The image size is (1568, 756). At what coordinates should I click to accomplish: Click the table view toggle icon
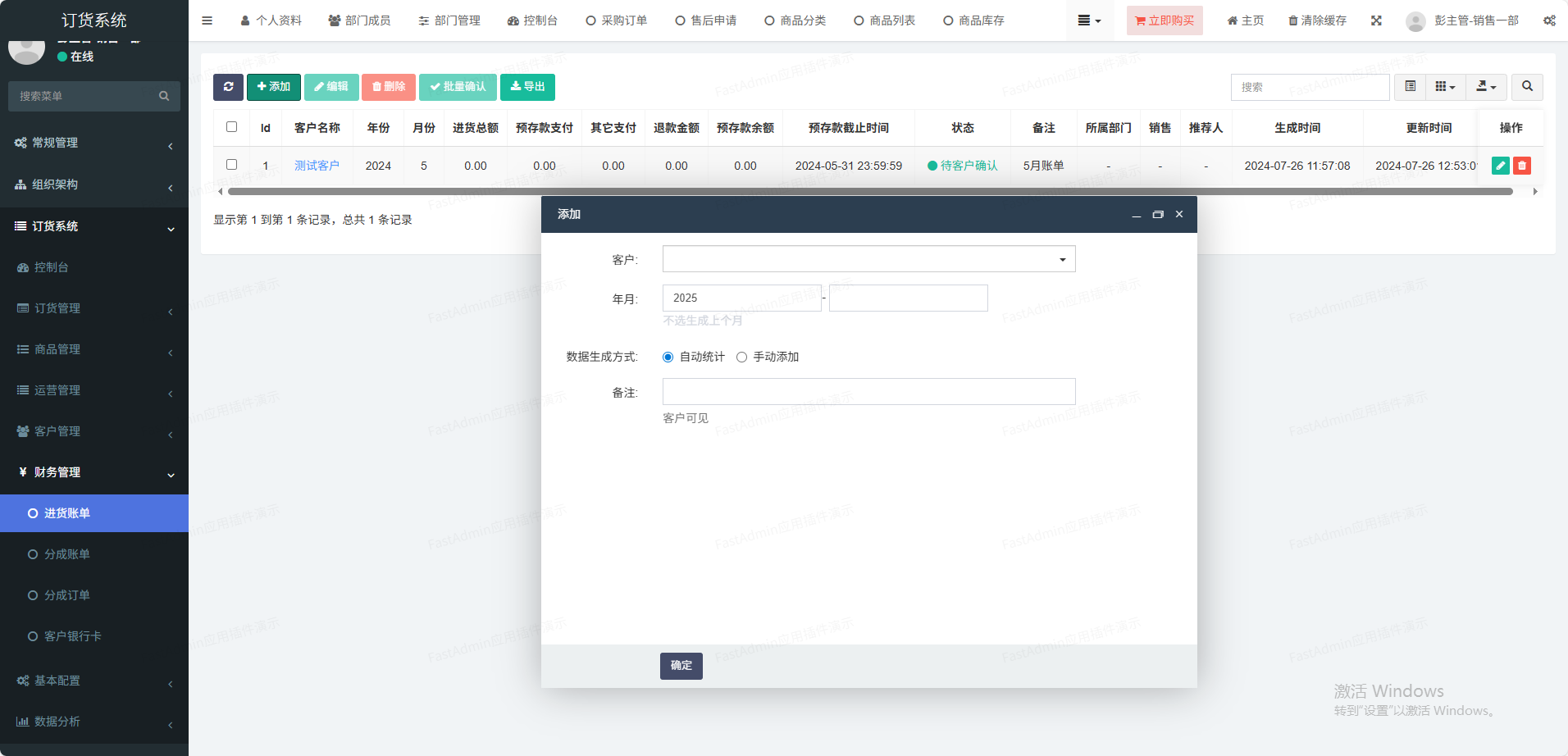pos(1410,87)
